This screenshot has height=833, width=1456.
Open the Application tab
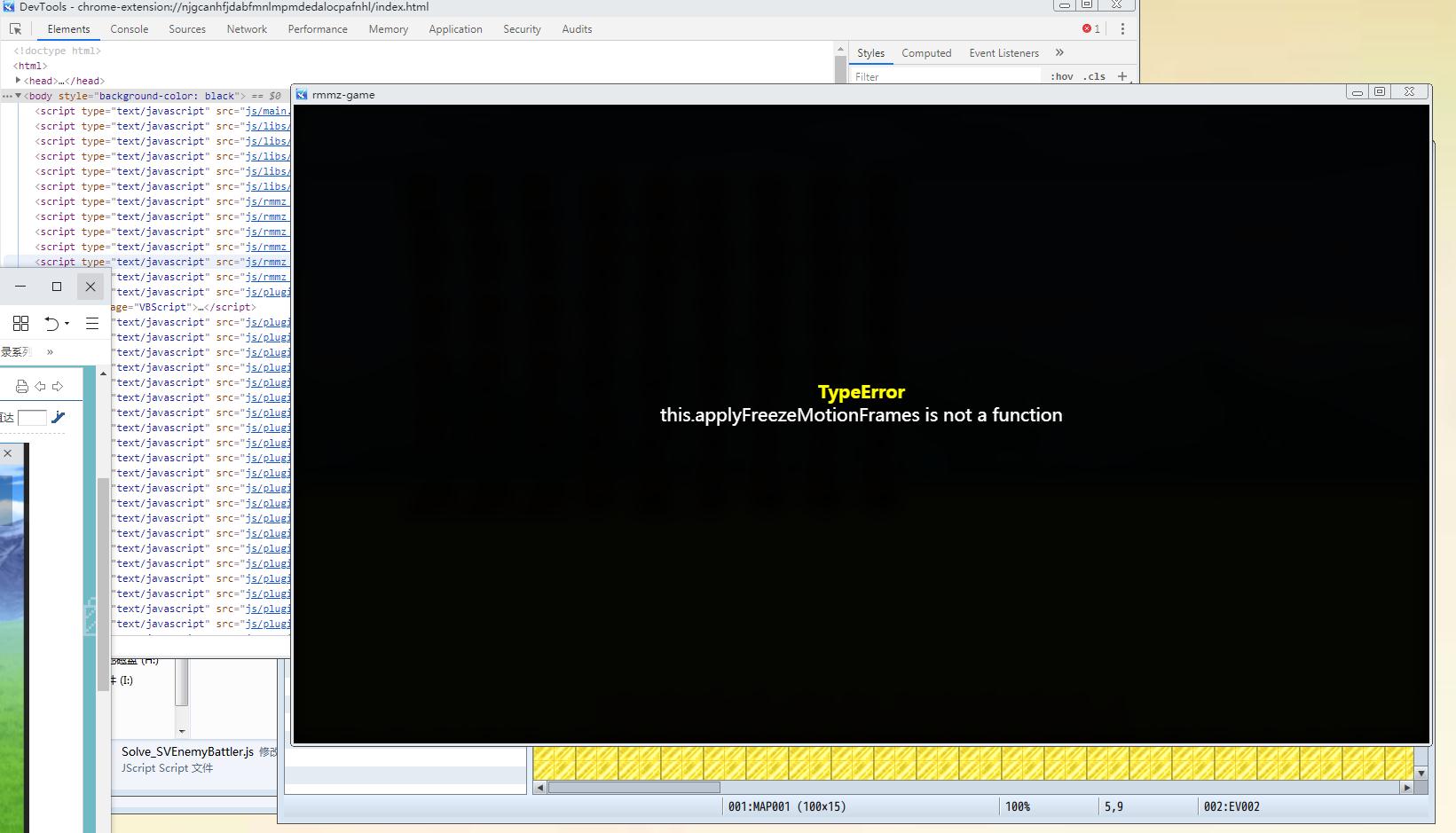455,29
